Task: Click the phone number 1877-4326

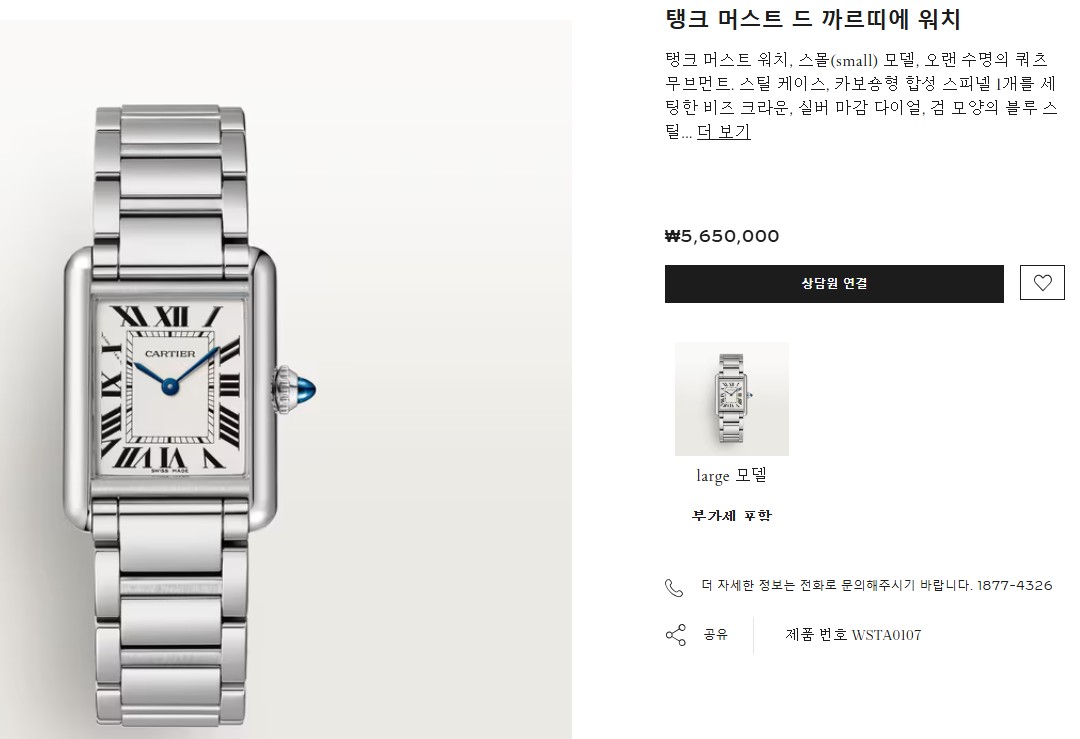Action: (x=1015, y=585)
